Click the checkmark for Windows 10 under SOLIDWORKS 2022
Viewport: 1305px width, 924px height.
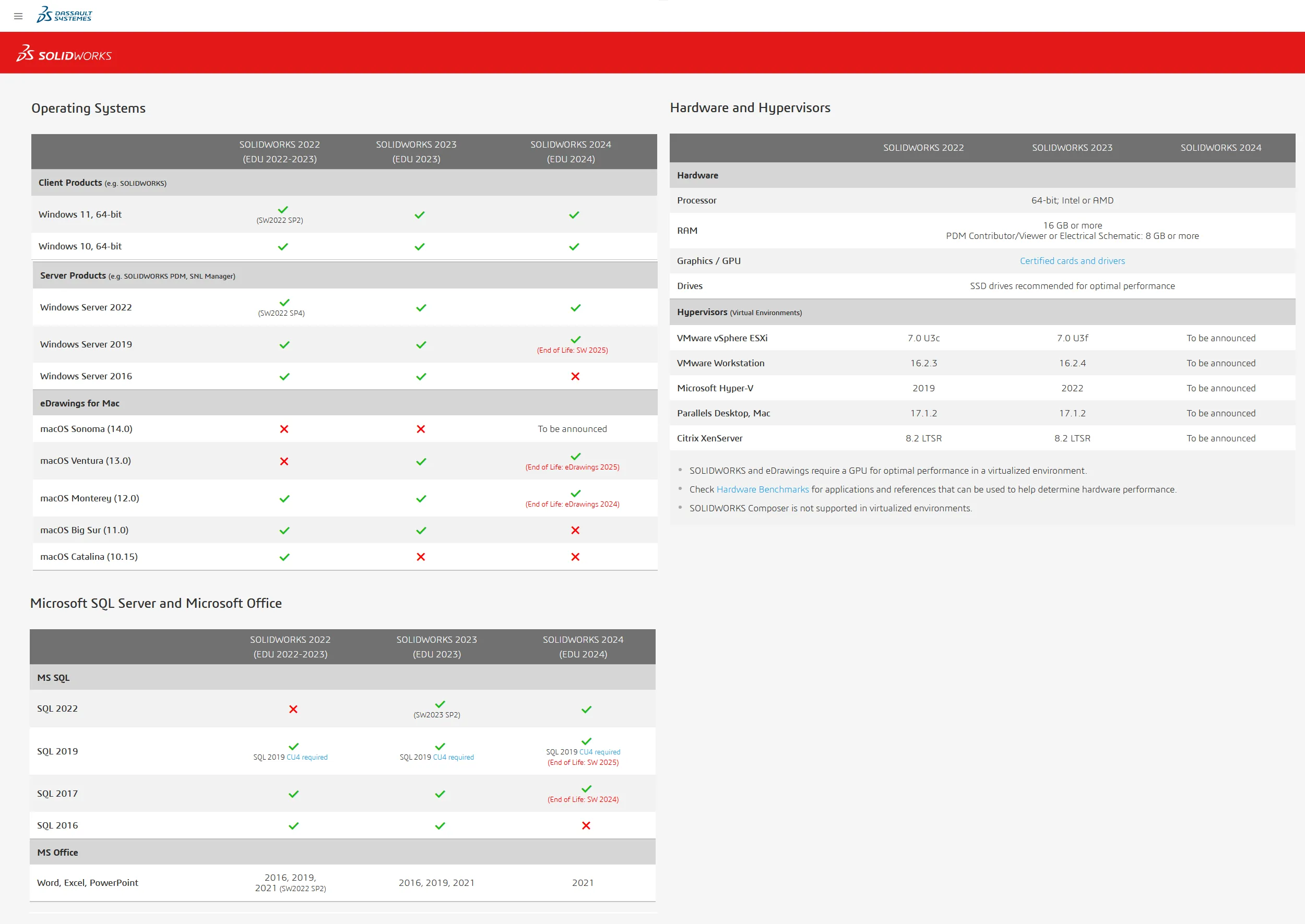coord(283,246)
